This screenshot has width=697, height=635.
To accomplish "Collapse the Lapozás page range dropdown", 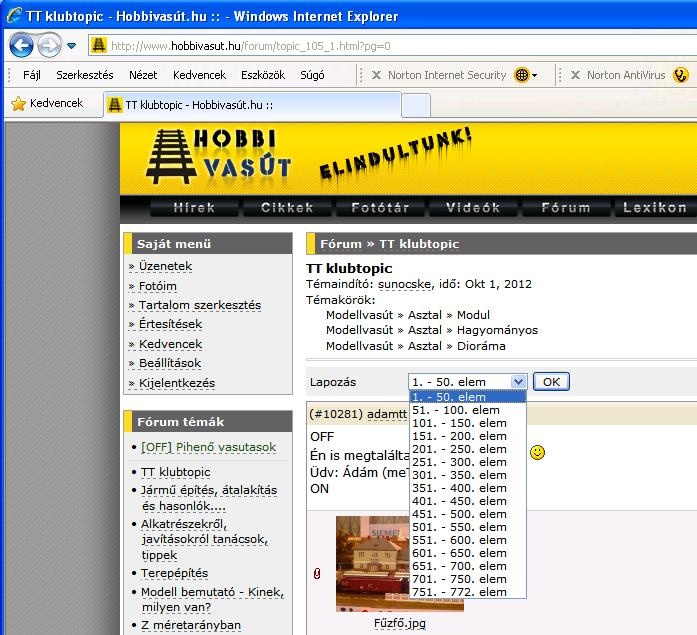I will pyautogui.click(x=517, y=382).
